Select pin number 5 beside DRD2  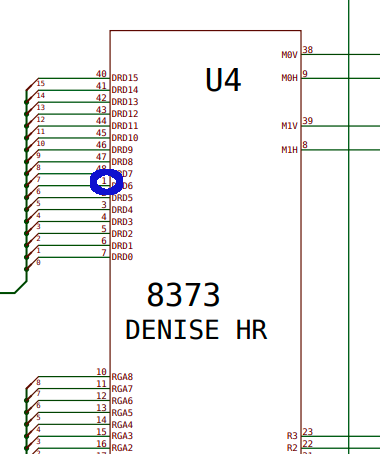coord(104,229)
